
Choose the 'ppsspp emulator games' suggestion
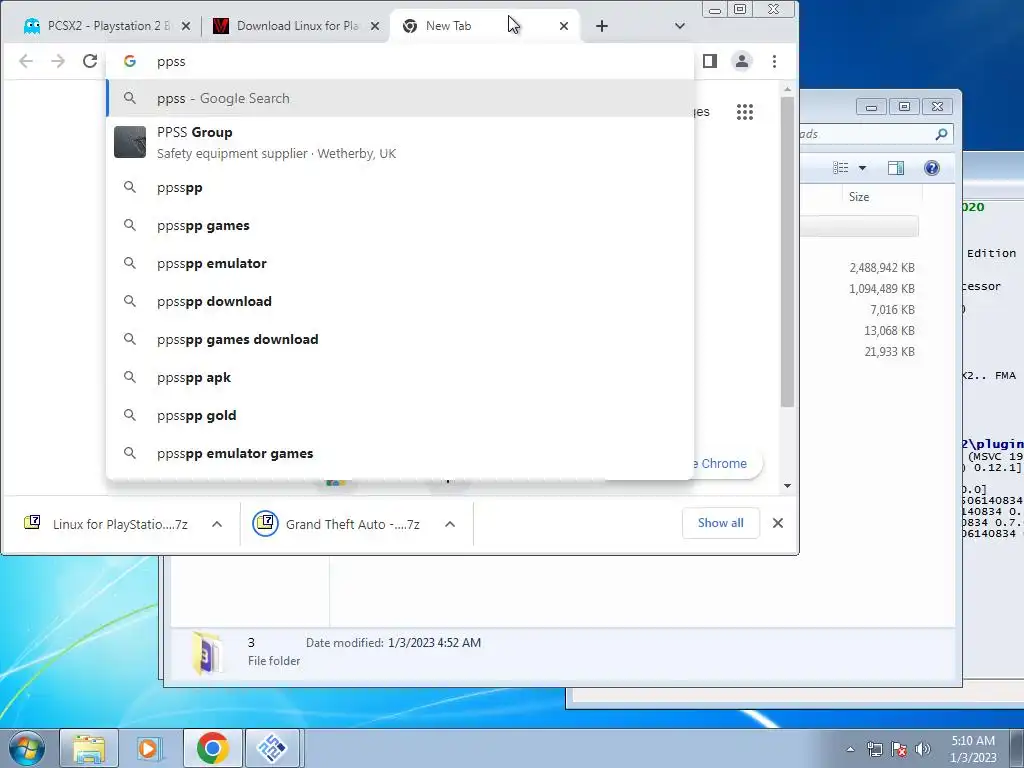coord(400,453)
